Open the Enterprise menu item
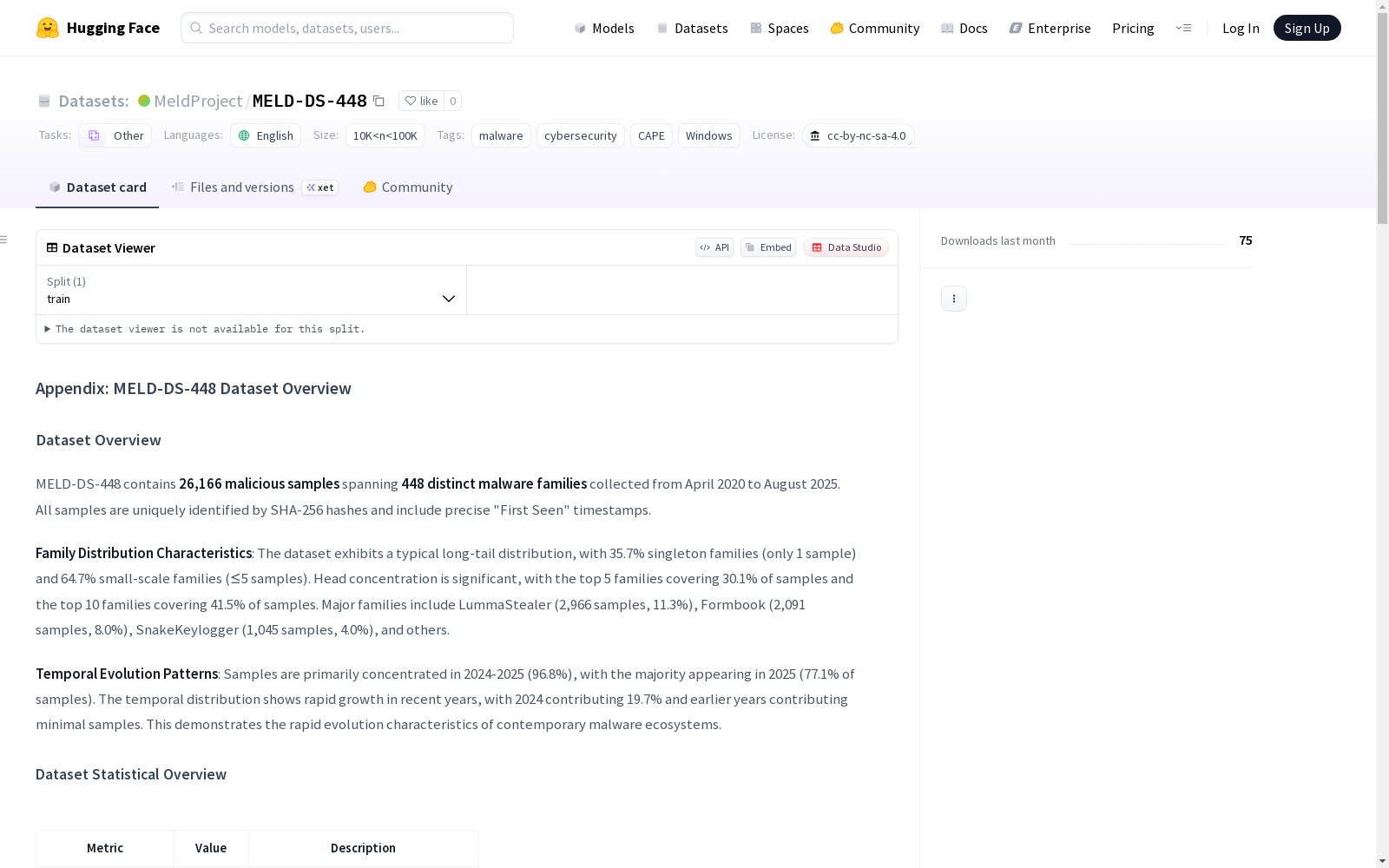This screenshot has height=868, width=1389. click(x=1050, y=28)
